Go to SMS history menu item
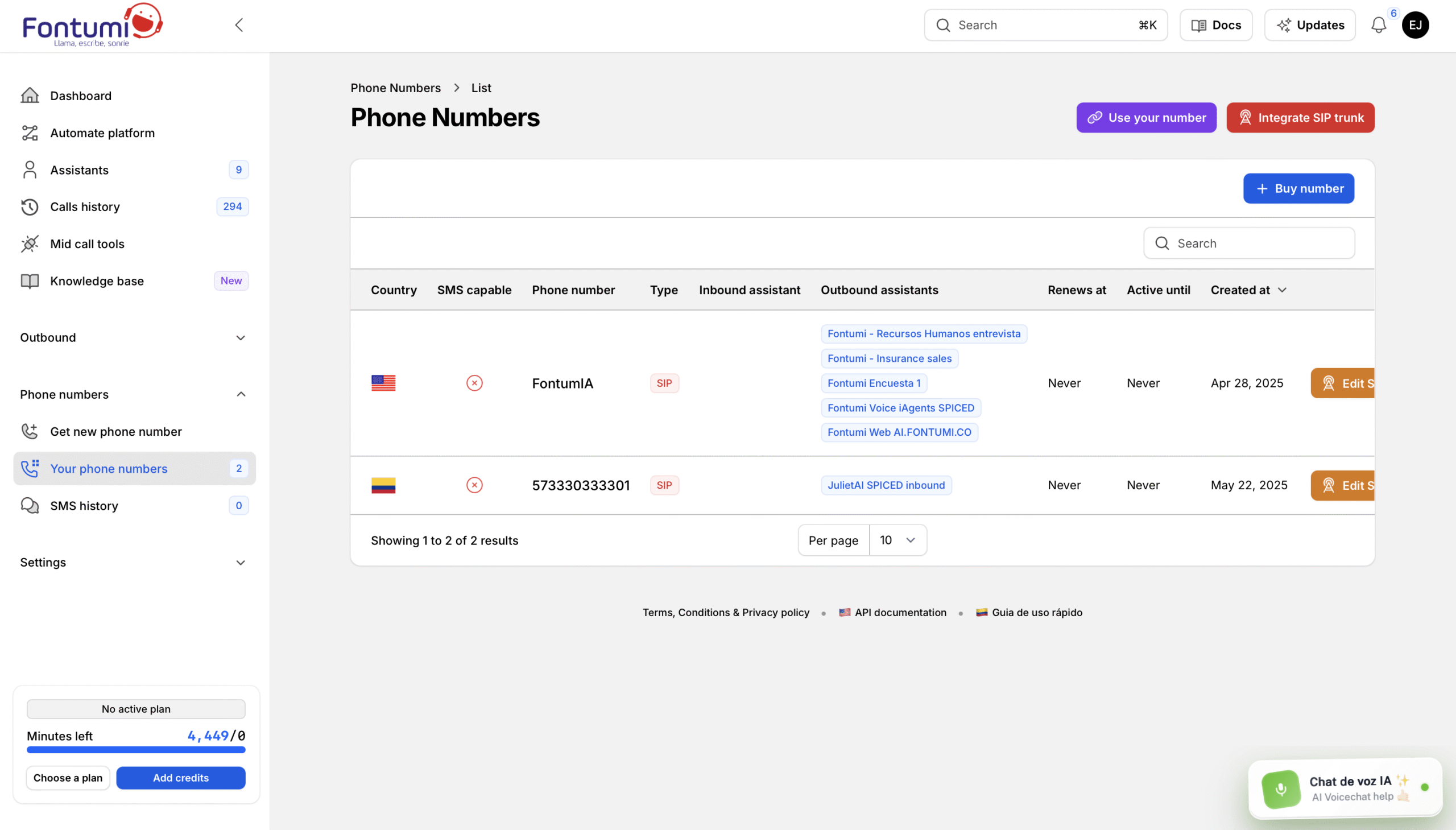Image resolution: width=1456 pixels, height=830 pixels. pos(84,506)
